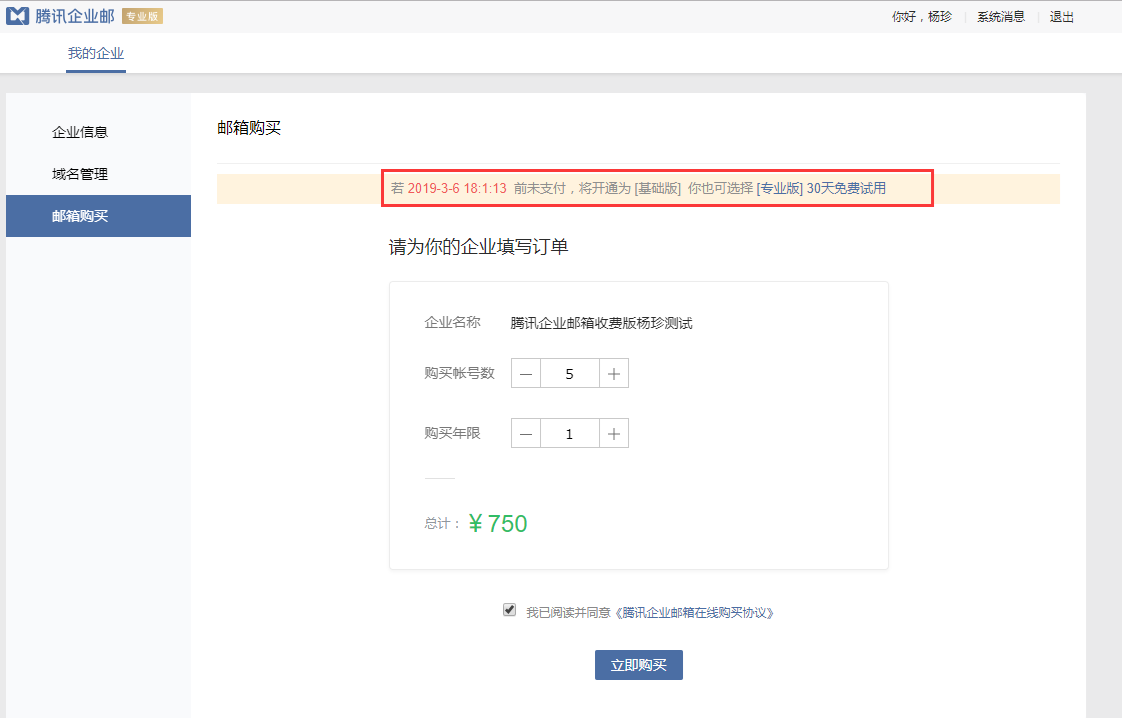Click the 专业版 badge next to logo
The width and height of the screenshot is (1122, 718).
click(142, 16)
